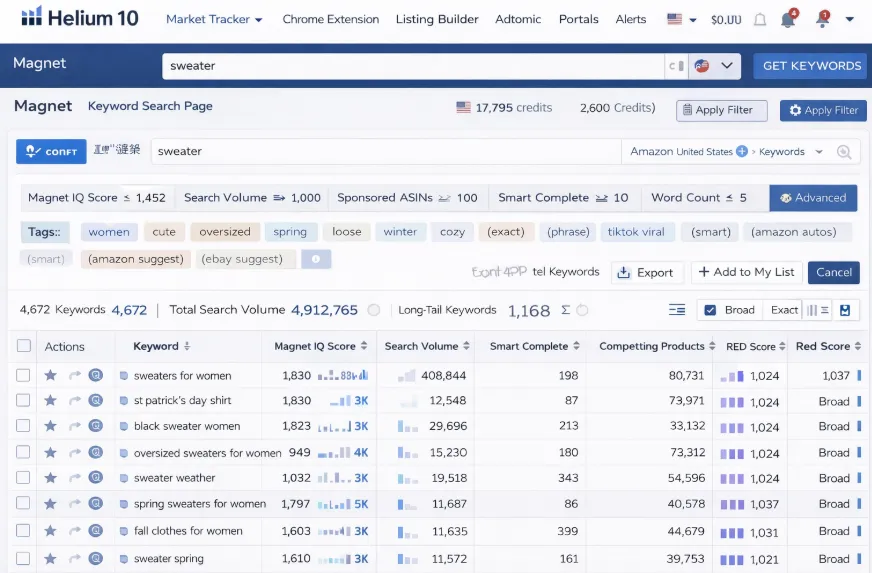
Task: Click the trend chart for 'sweaters for women'
Action: click(343, 376)
